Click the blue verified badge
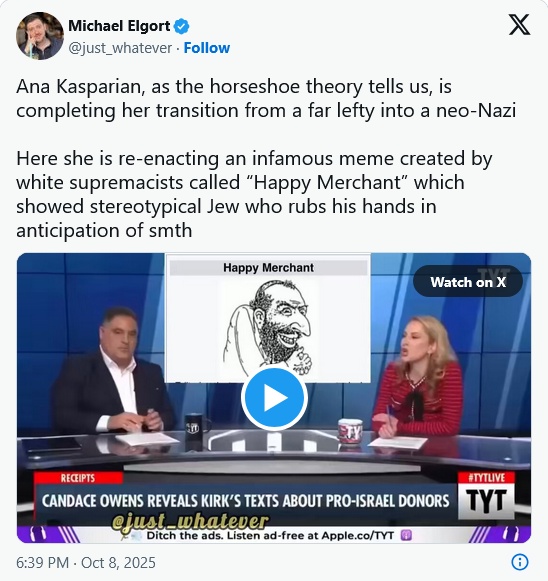 pyautogui.click(x=182, y=26)
